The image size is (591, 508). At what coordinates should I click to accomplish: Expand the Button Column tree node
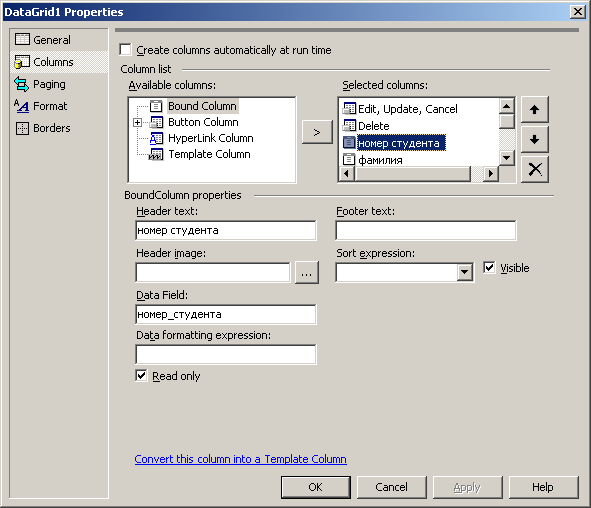(138, 122)
